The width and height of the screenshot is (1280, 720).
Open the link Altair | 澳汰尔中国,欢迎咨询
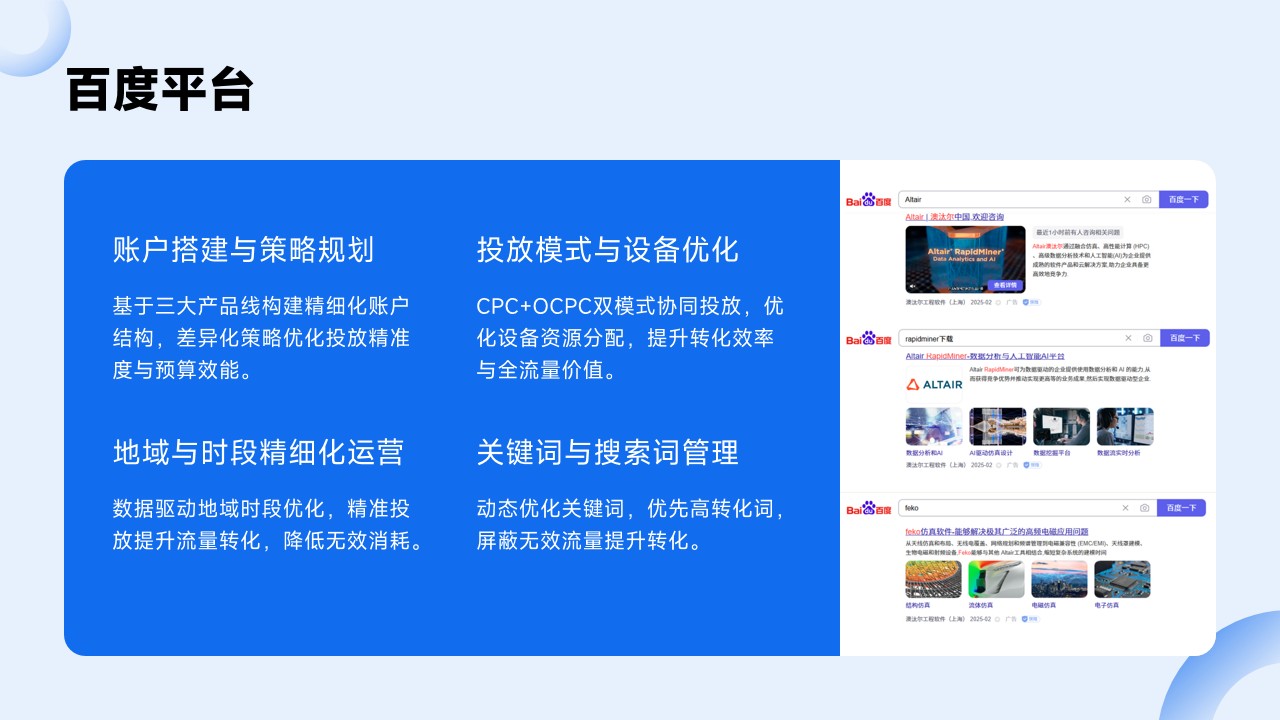click(955, 217)
